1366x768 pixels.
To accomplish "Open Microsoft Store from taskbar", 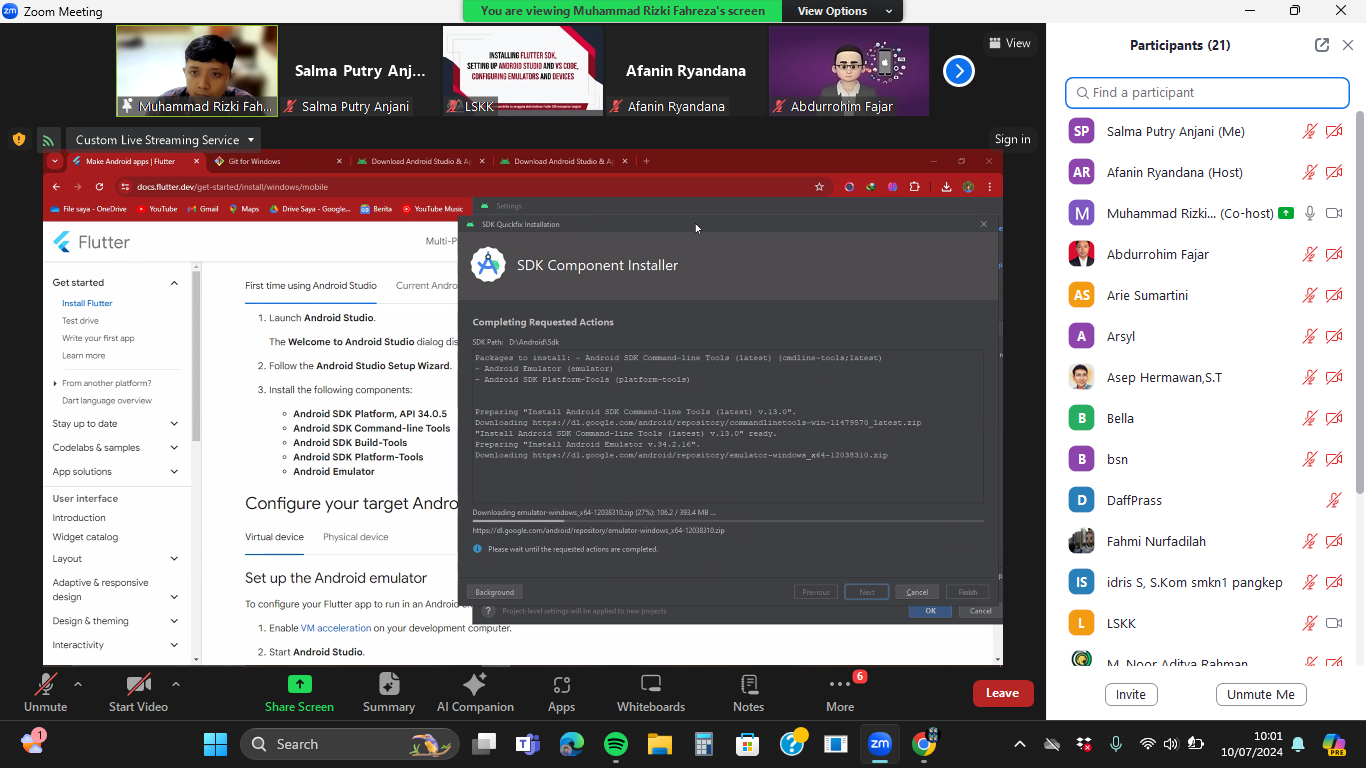I will [x=747, y=744].
